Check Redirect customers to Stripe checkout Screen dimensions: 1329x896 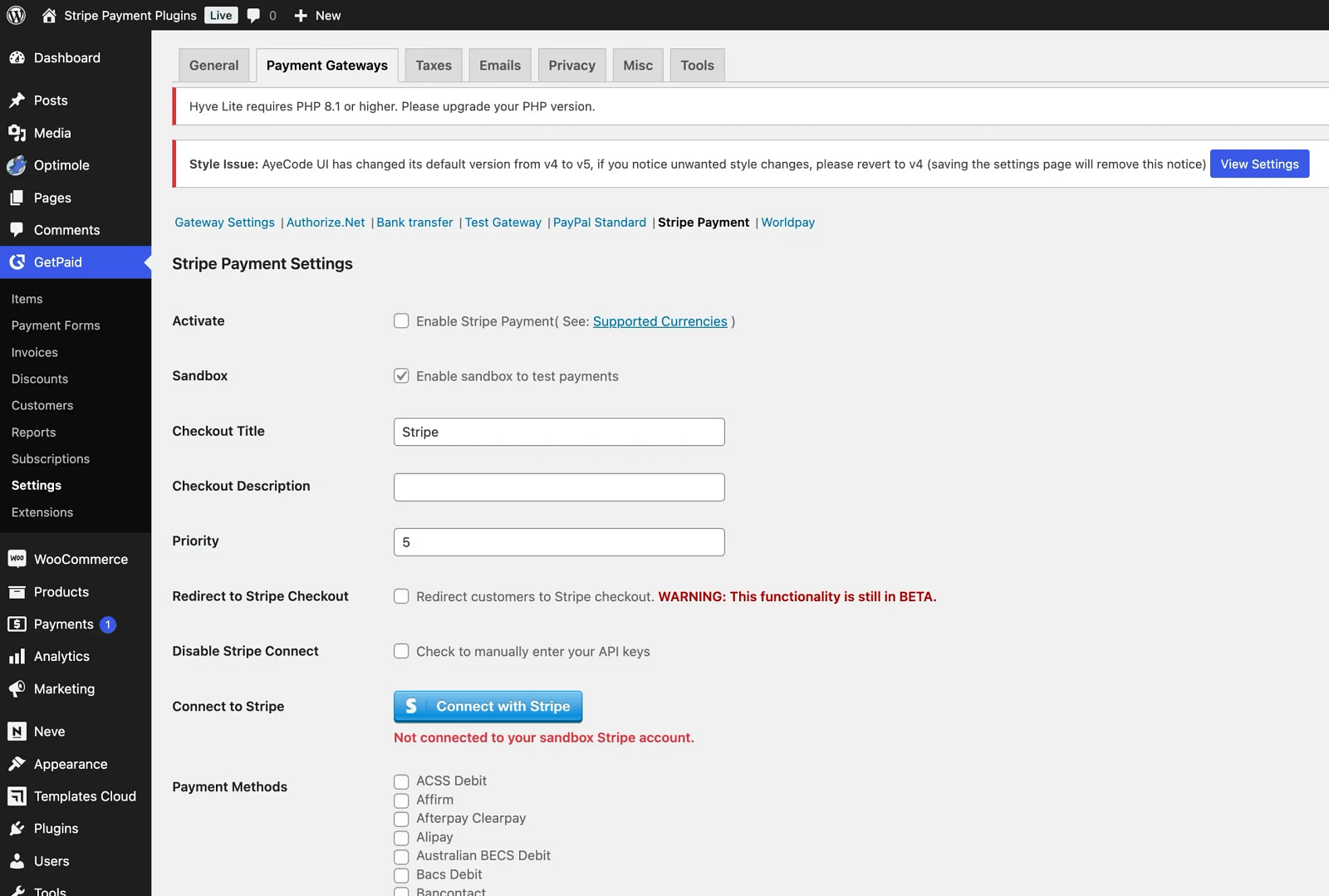[x=401, y=596]
